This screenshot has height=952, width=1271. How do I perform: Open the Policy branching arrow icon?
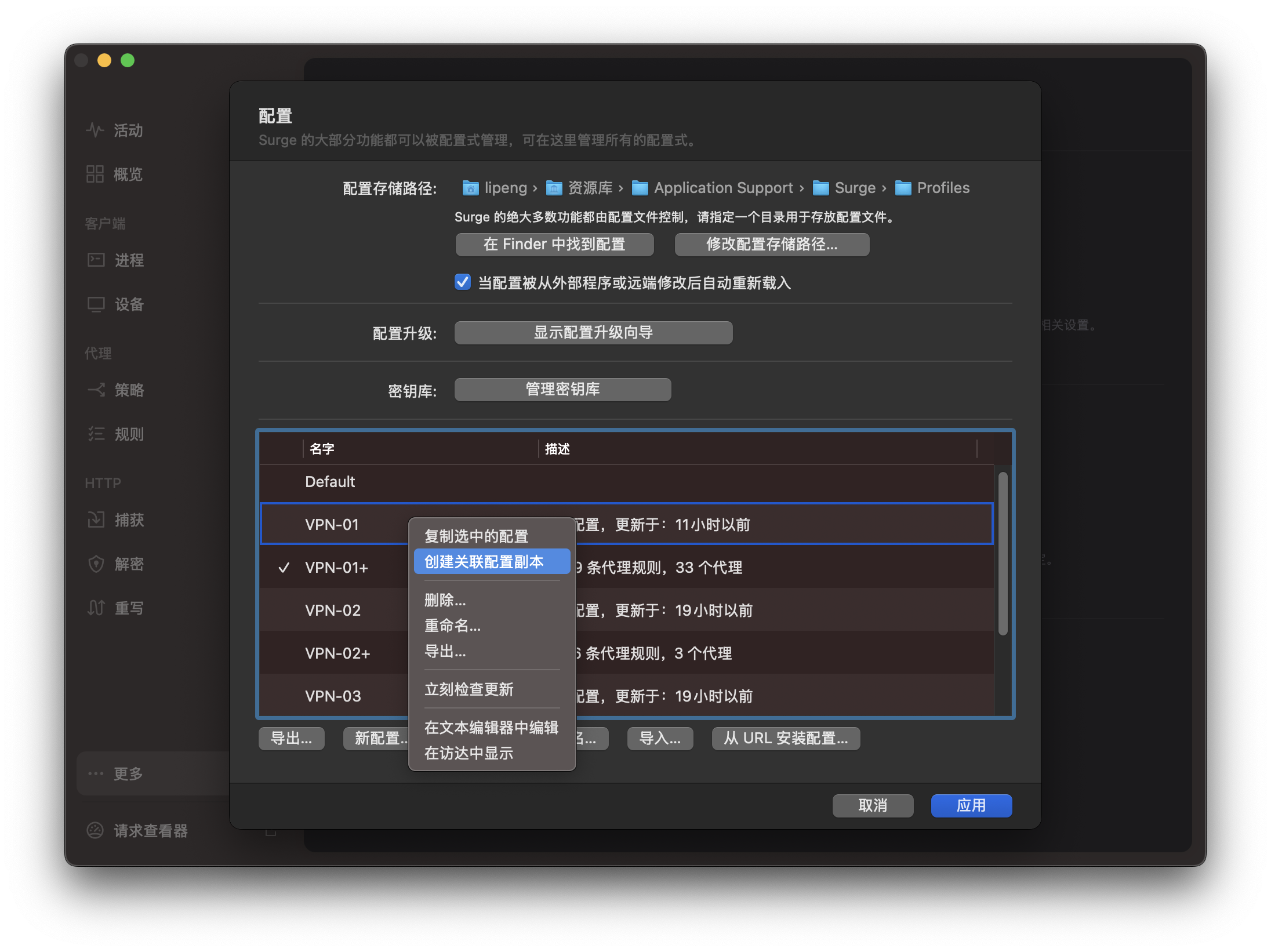coord(96,390)
